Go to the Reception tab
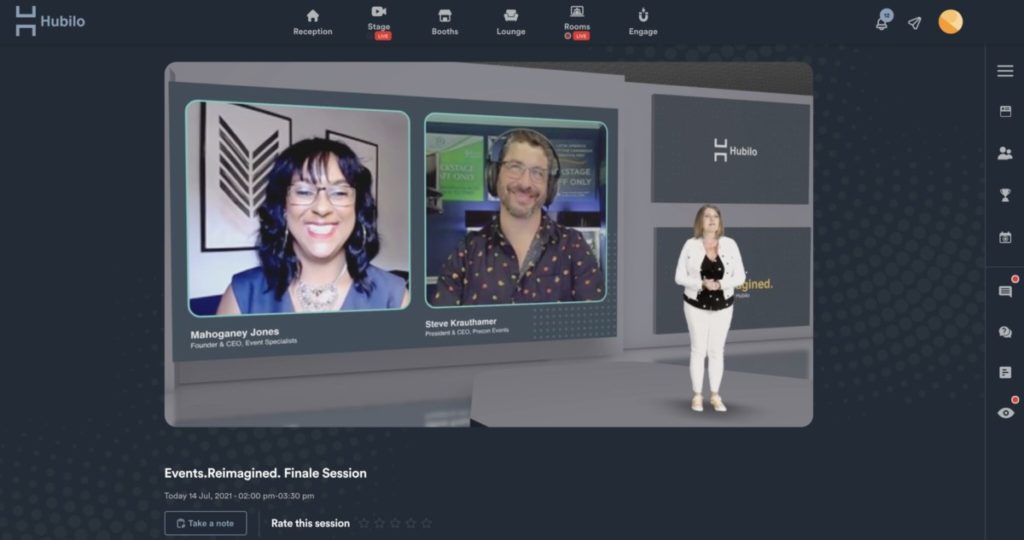Image resolution: width=1024 pixels, height=540 pixels. (x=312, y=22)
